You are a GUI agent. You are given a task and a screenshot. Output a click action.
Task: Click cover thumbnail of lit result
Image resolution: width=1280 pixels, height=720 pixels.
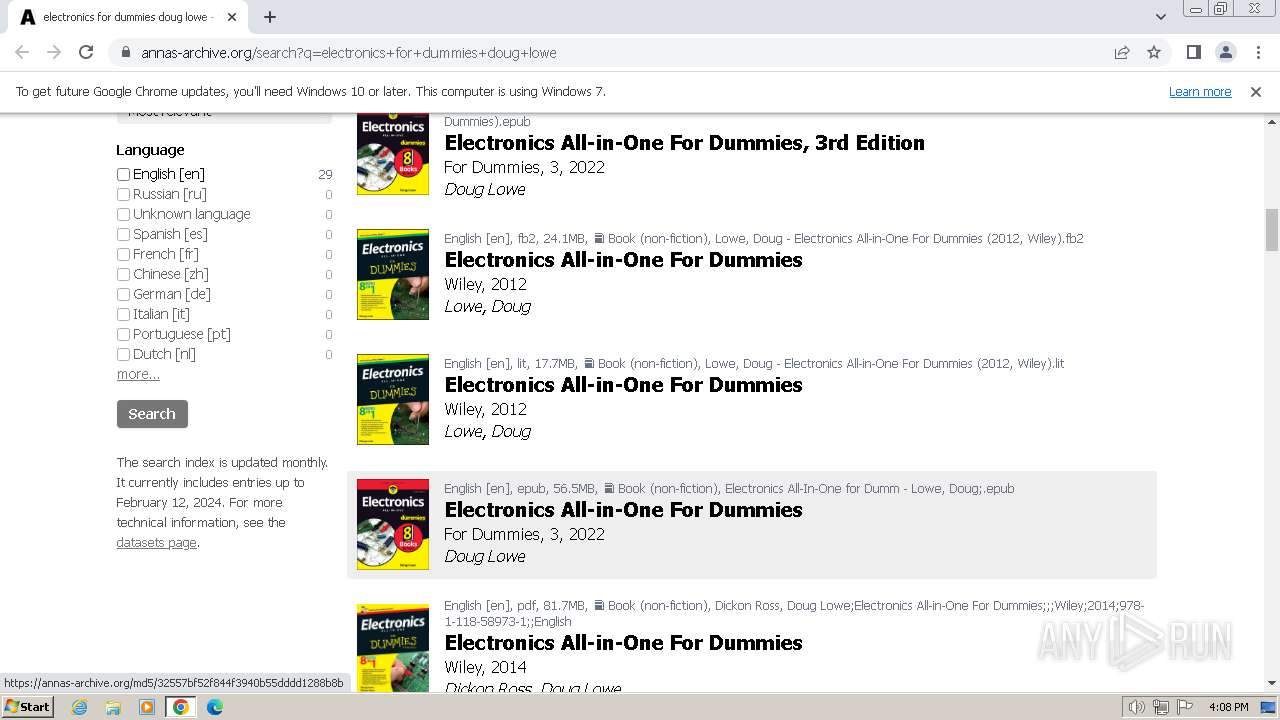coord(393,399)
